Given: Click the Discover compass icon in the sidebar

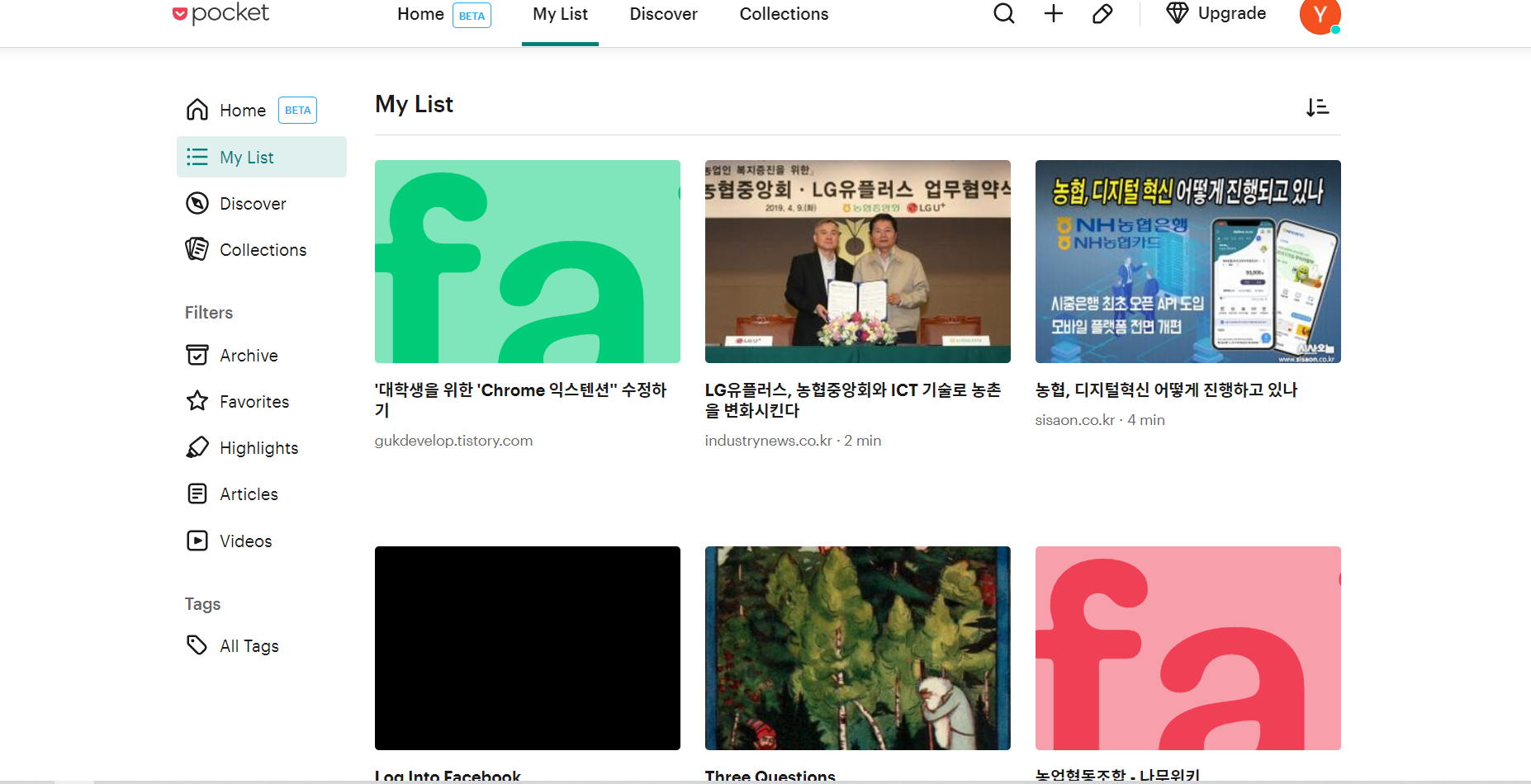Looking at the screenshot, I should pyautogui.click(x=197, y=203).
